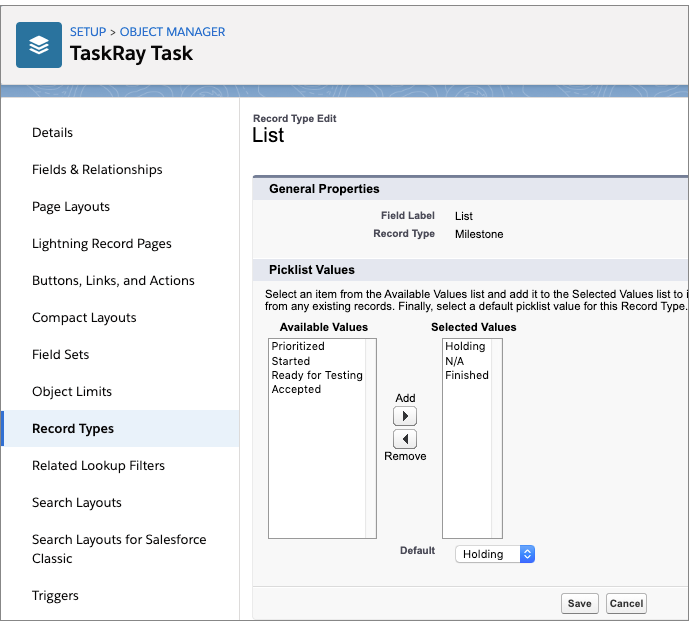Click the TaskRay Task object layers icon
Image resolution: width=689 pixels, height=626 pixels.
[x=39, y=45]
